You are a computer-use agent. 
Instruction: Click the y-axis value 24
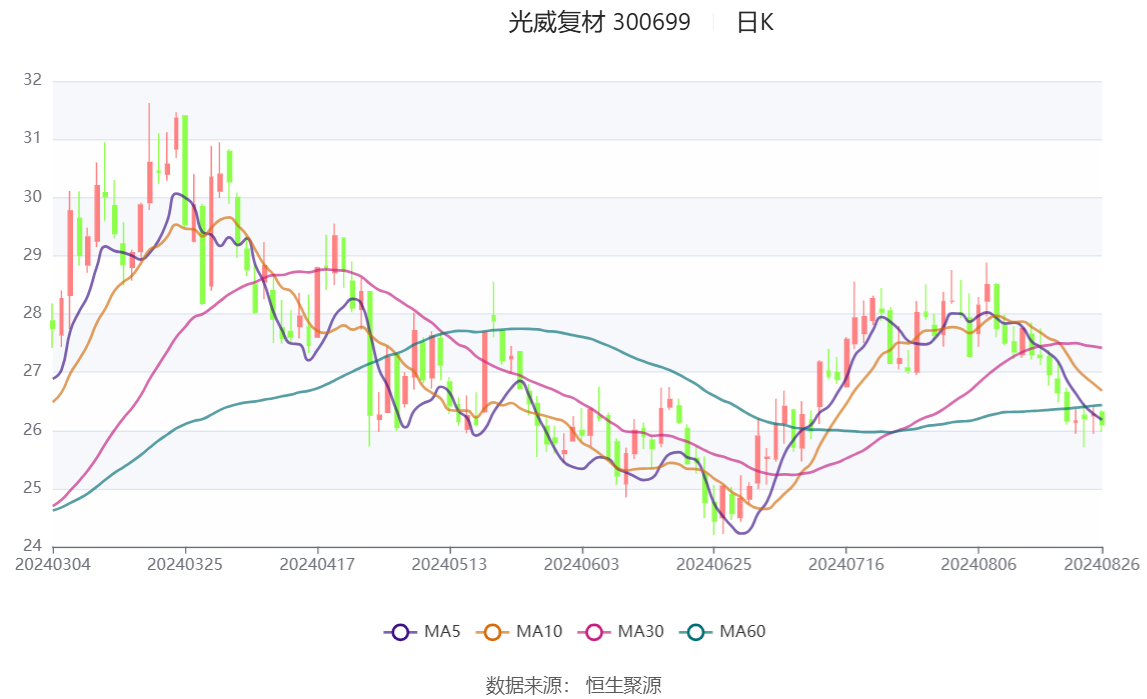pos(33,545)
